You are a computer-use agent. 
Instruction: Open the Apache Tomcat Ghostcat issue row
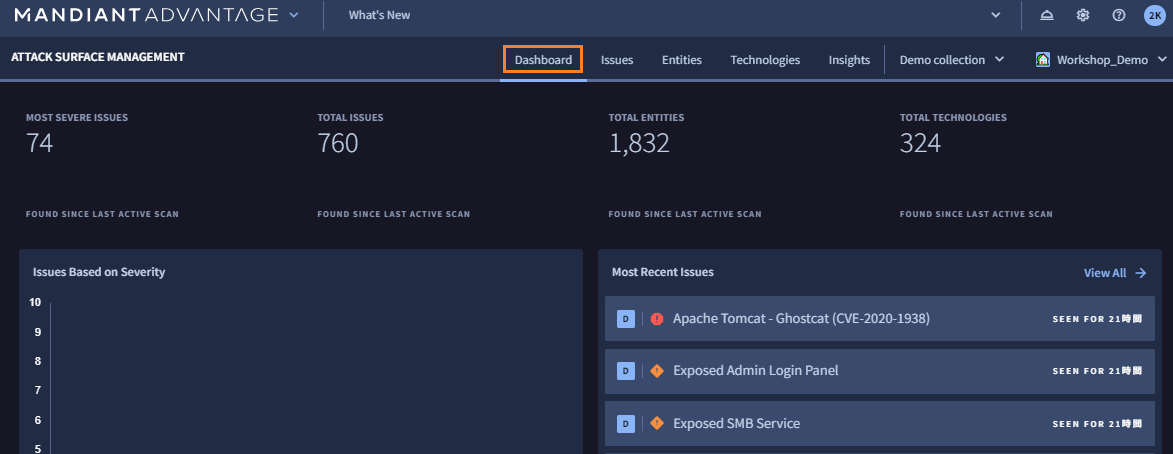click(850, 319)
